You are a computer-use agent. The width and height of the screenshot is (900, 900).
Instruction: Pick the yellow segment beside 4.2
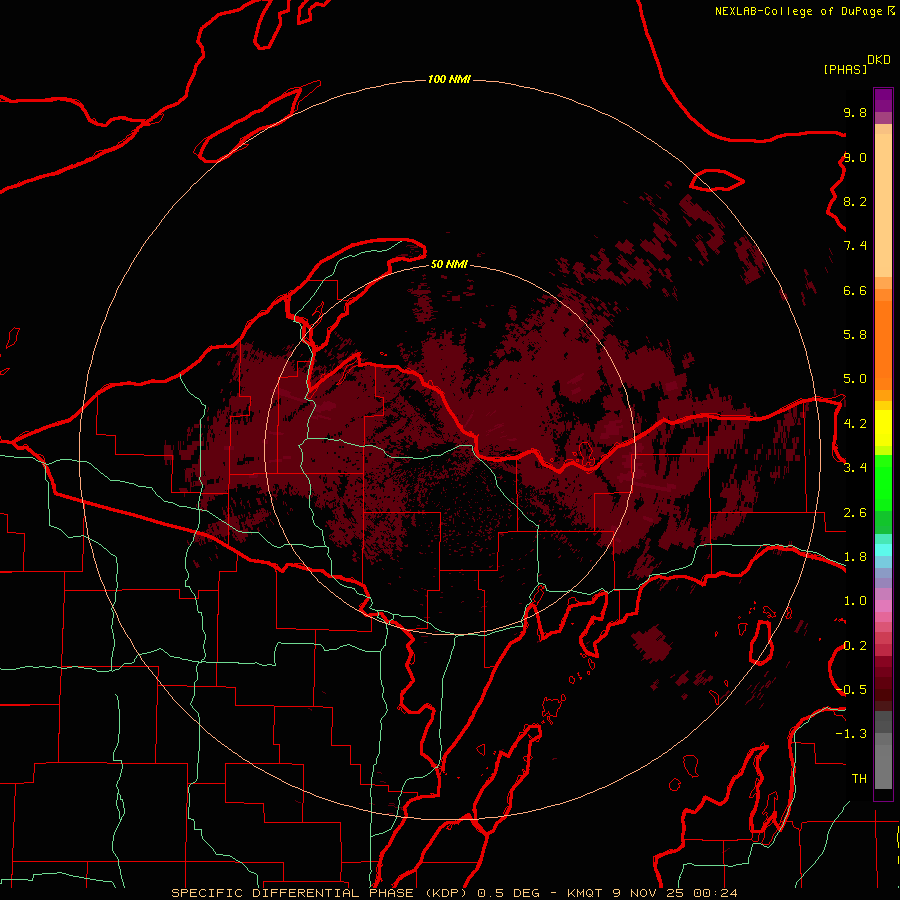(883, 428)
